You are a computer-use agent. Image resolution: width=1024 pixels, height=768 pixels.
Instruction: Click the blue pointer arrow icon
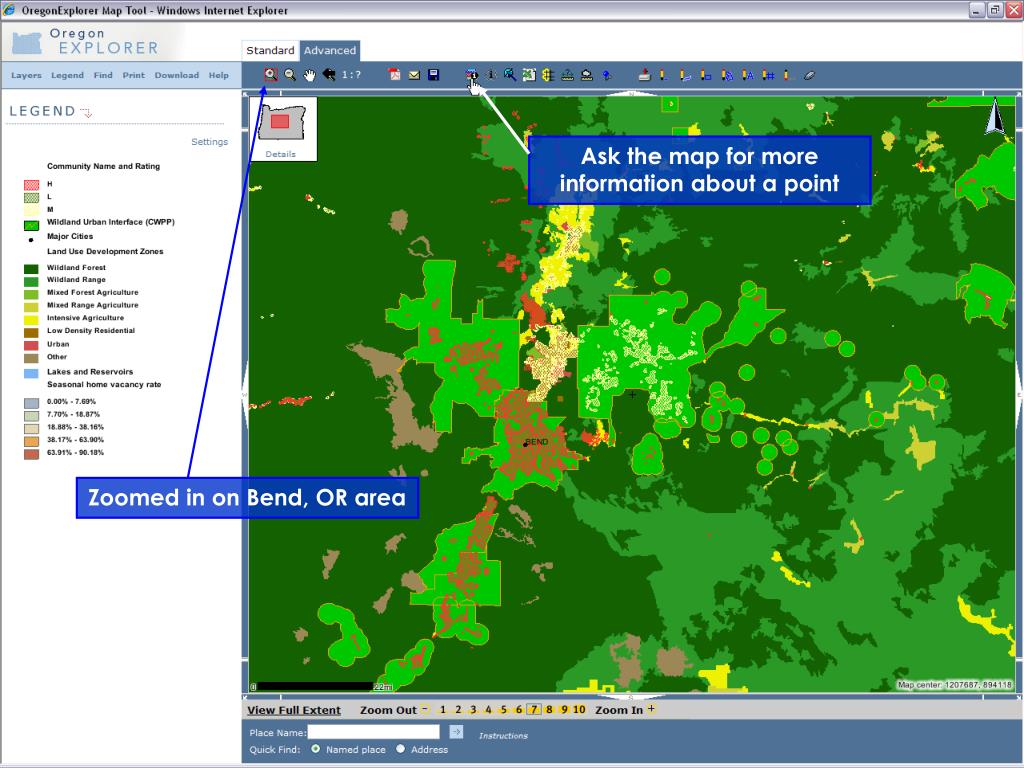pyautogui.click(x=607, y=75)
